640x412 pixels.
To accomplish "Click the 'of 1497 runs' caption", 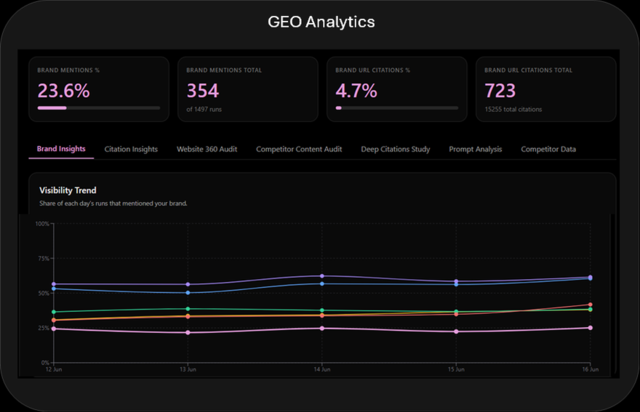I will [x=204, y=109].
